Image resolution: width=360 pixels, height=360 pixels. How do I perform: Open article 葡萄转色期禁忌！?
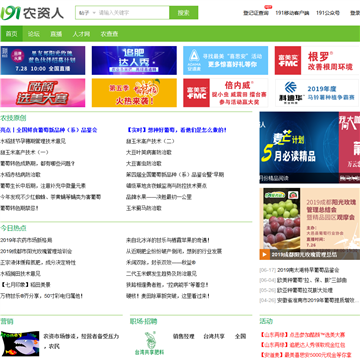(x=19, y=208)
